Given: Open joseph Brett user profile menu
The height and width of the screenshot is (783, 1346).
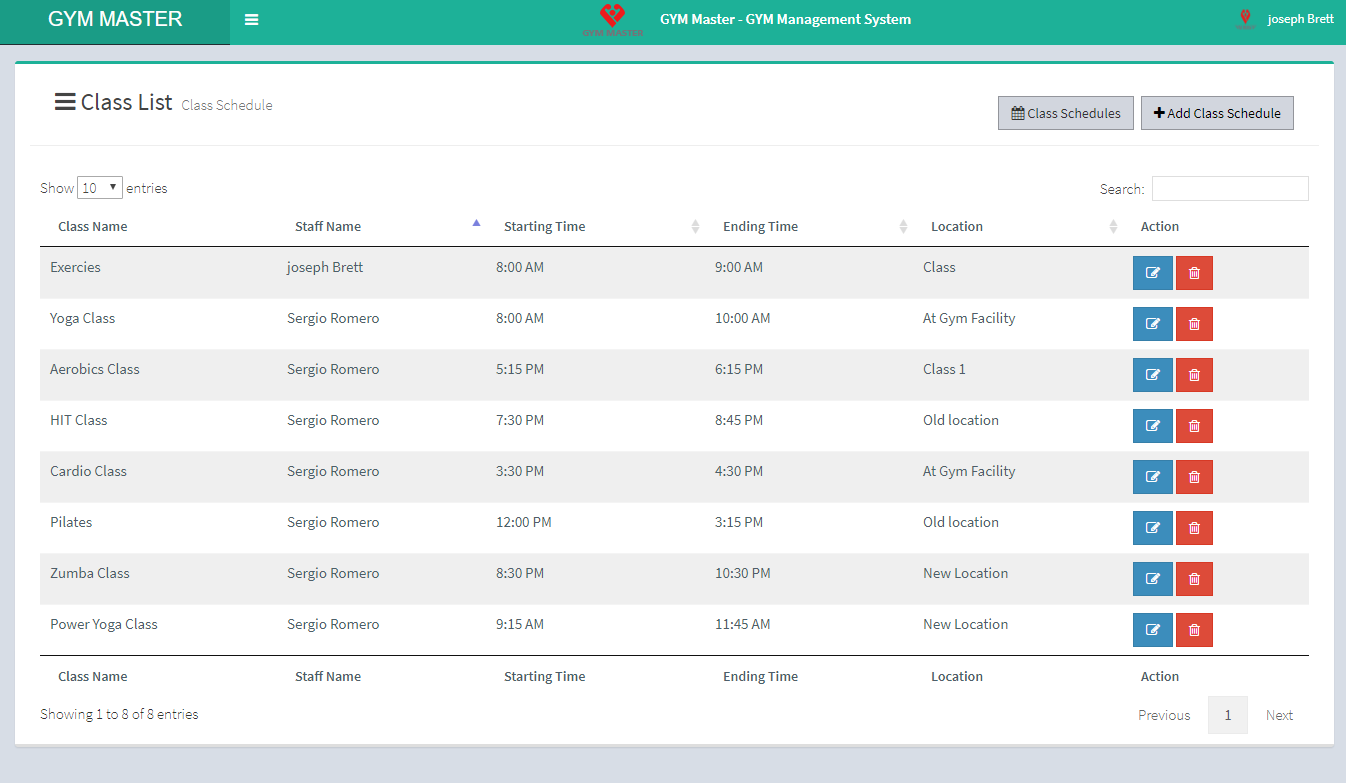Looking at the screenshot, I should coord(1299,19).
